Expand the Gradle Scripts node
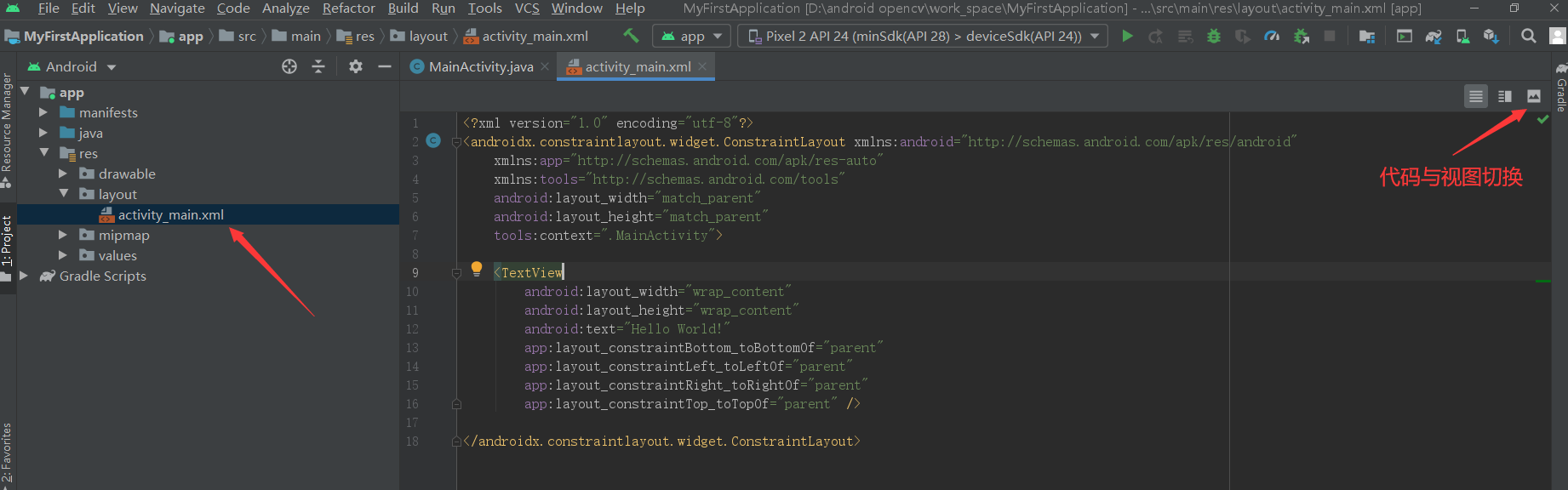Image resolution: width=1568 pixels, height=490 pixels. point(25,276)
